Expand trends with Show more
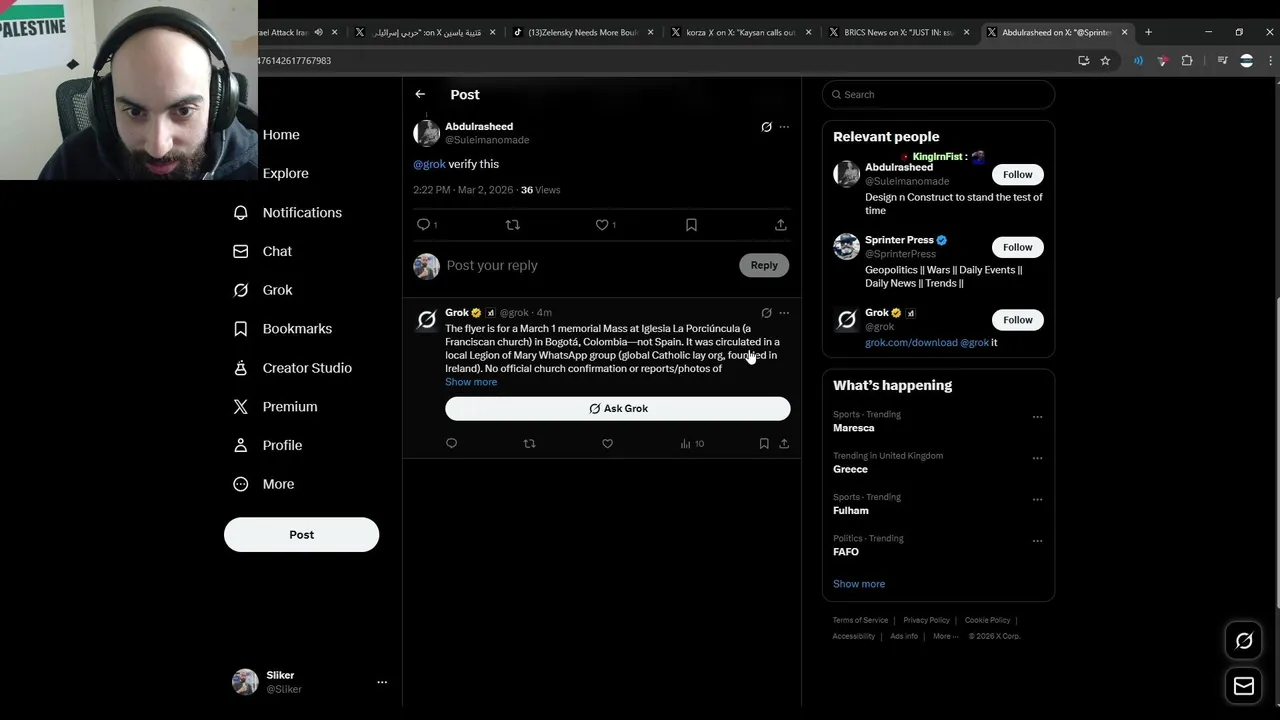This screenshot has width=1280, height=720. point(859,584)
